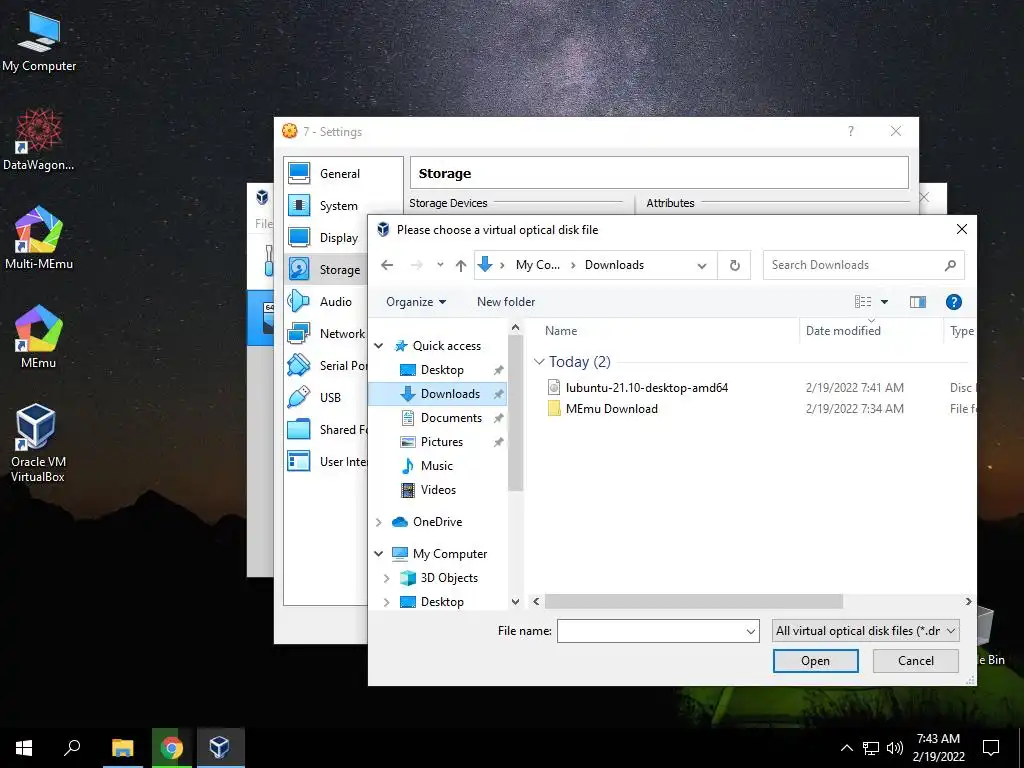Switch to VirtualBox taskbar icon
This screenshot has width=1024, height=768.
tap(220, 748)
